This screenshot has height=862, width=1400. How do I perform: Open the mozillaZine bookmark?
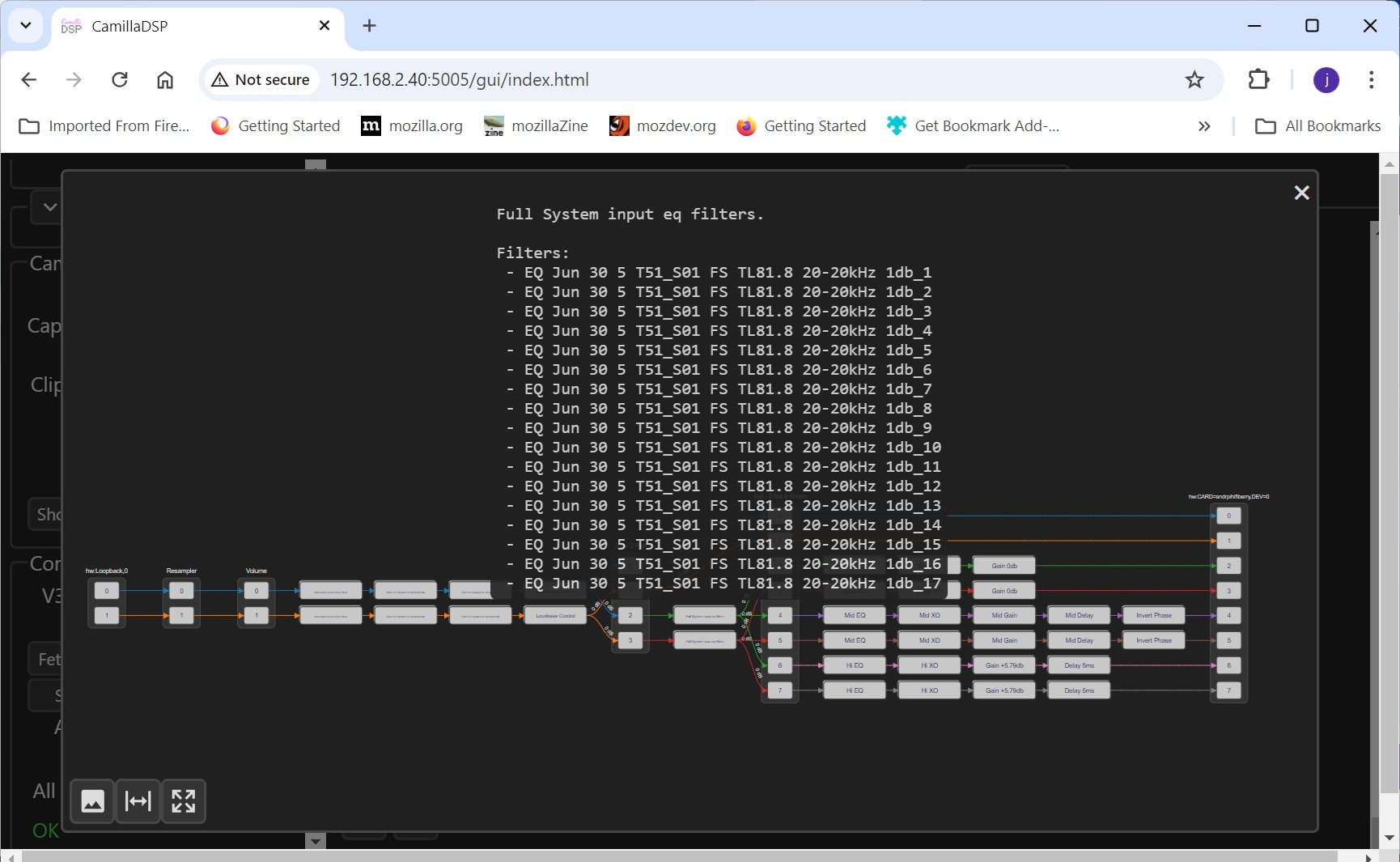[x=536, y=125]
